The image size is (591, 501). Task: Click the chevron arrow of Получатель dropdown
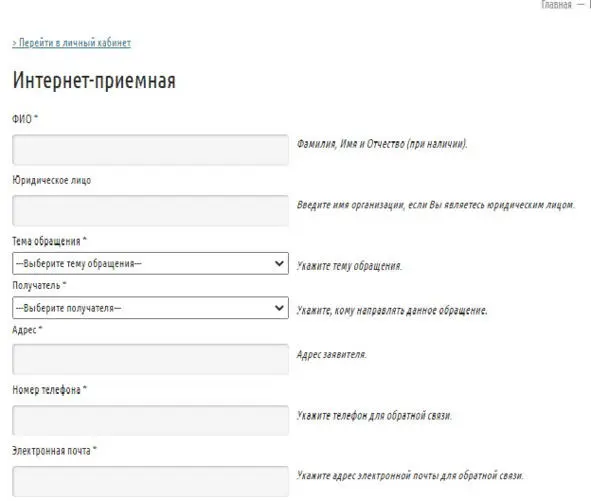point(279,308)
